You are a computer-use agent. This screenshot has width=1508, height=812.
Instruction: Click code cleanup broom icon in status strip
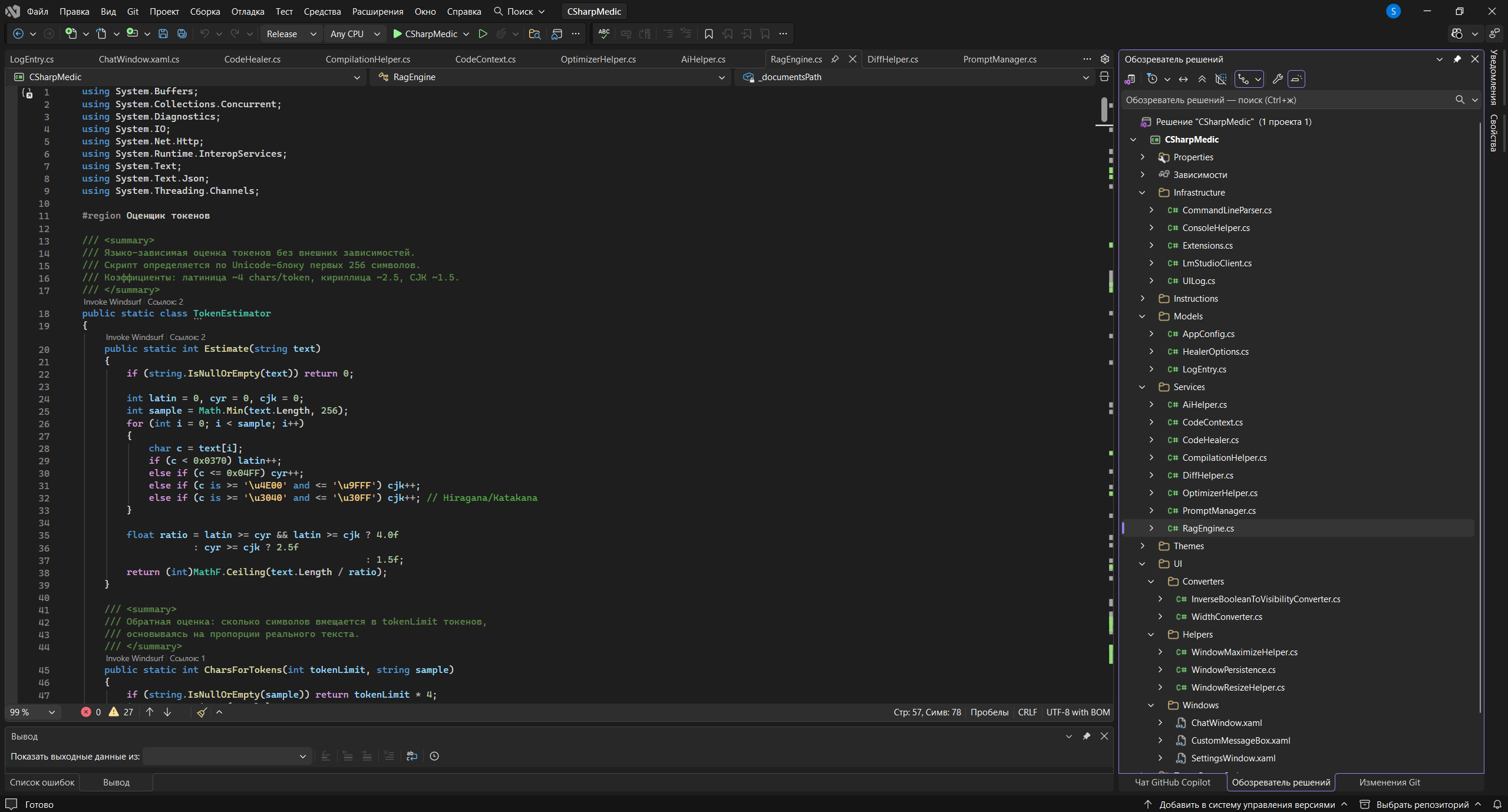coord(202,712)
